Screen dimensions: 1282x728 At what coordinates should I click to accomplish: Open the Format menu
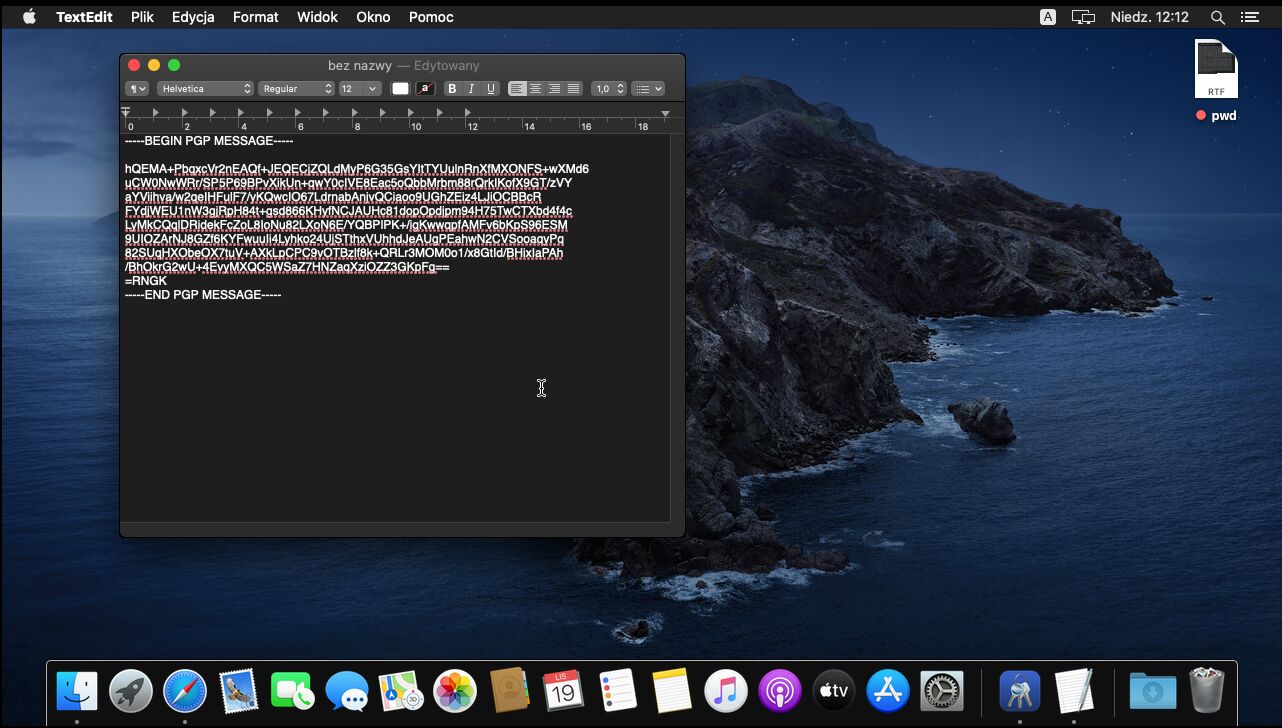255,17
